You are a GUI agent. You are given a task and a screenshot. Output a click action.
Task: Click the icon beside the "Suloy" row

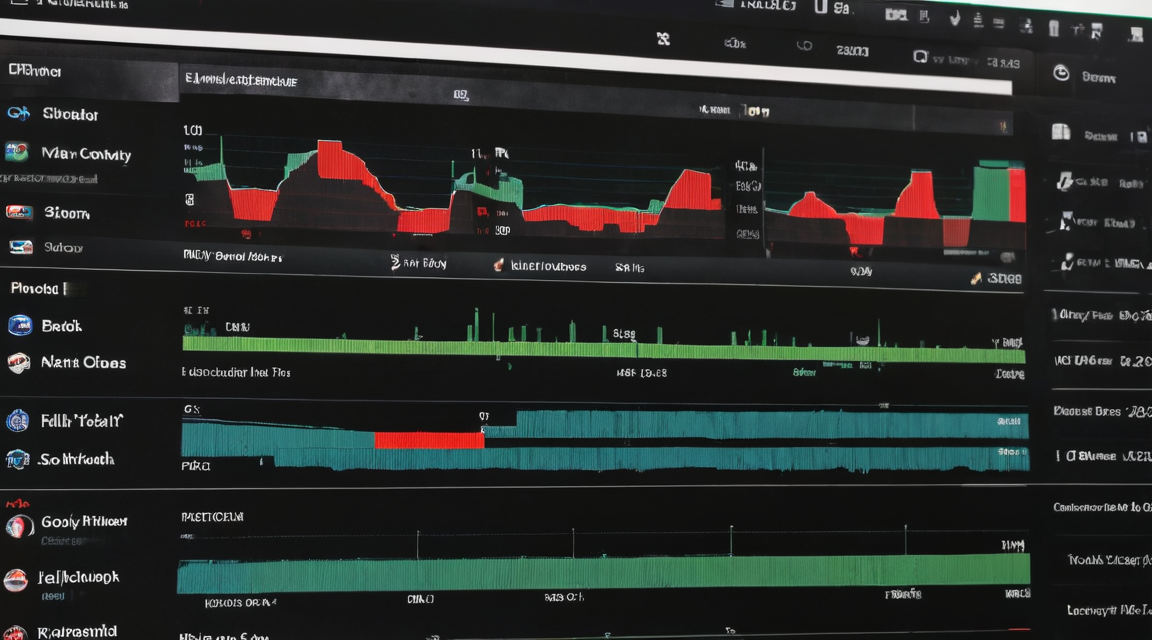click(21, 247)
